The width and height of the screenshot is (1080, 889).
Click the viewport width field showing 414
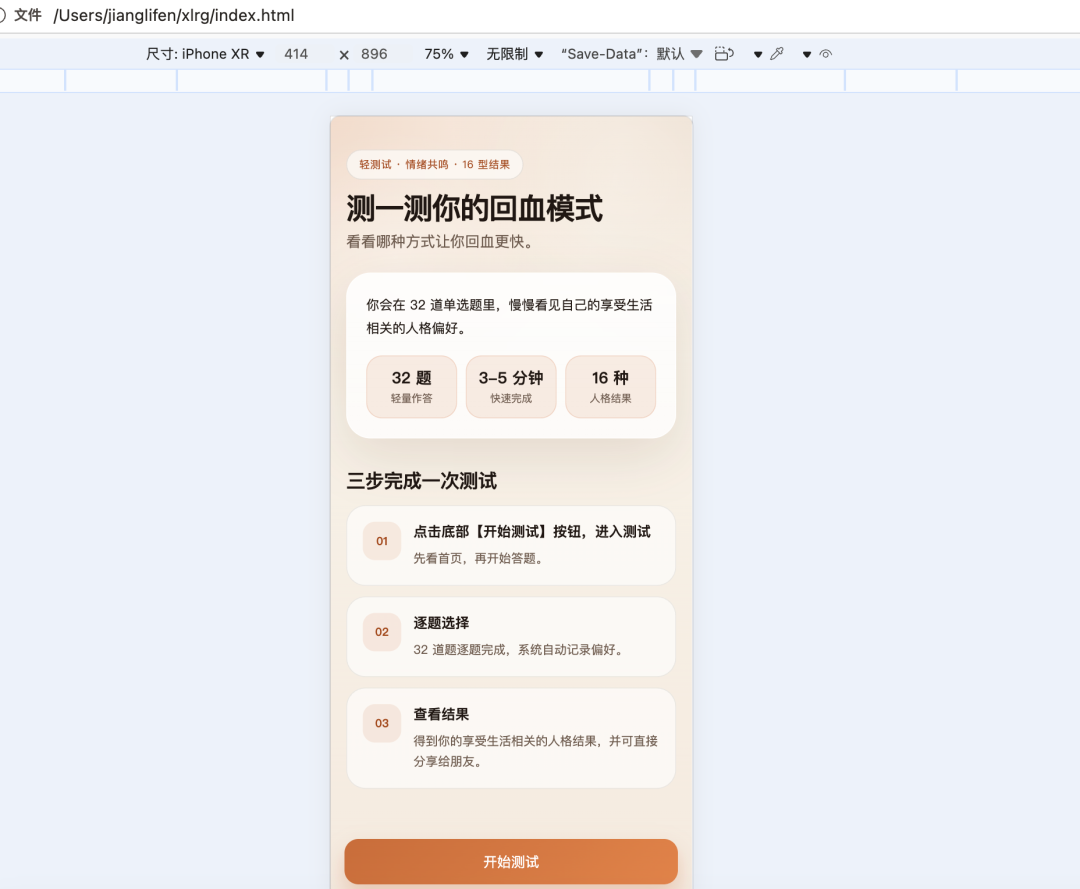296,54
